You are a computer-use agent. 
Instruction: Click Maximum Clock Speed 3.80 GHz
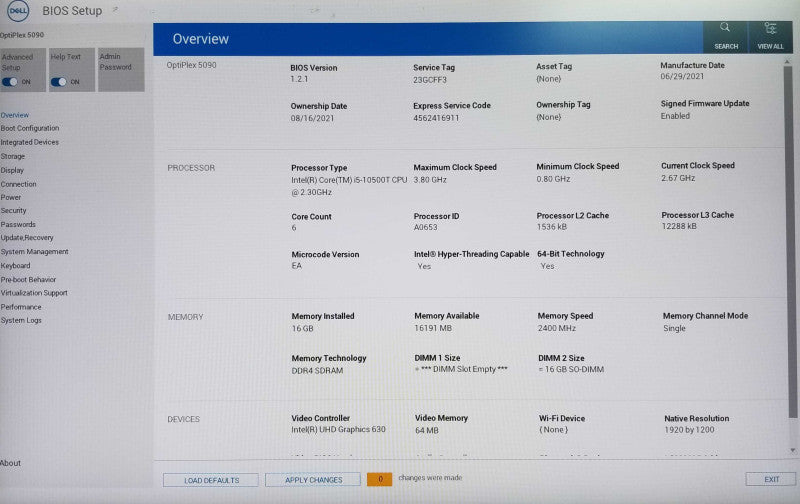[430, 180]
